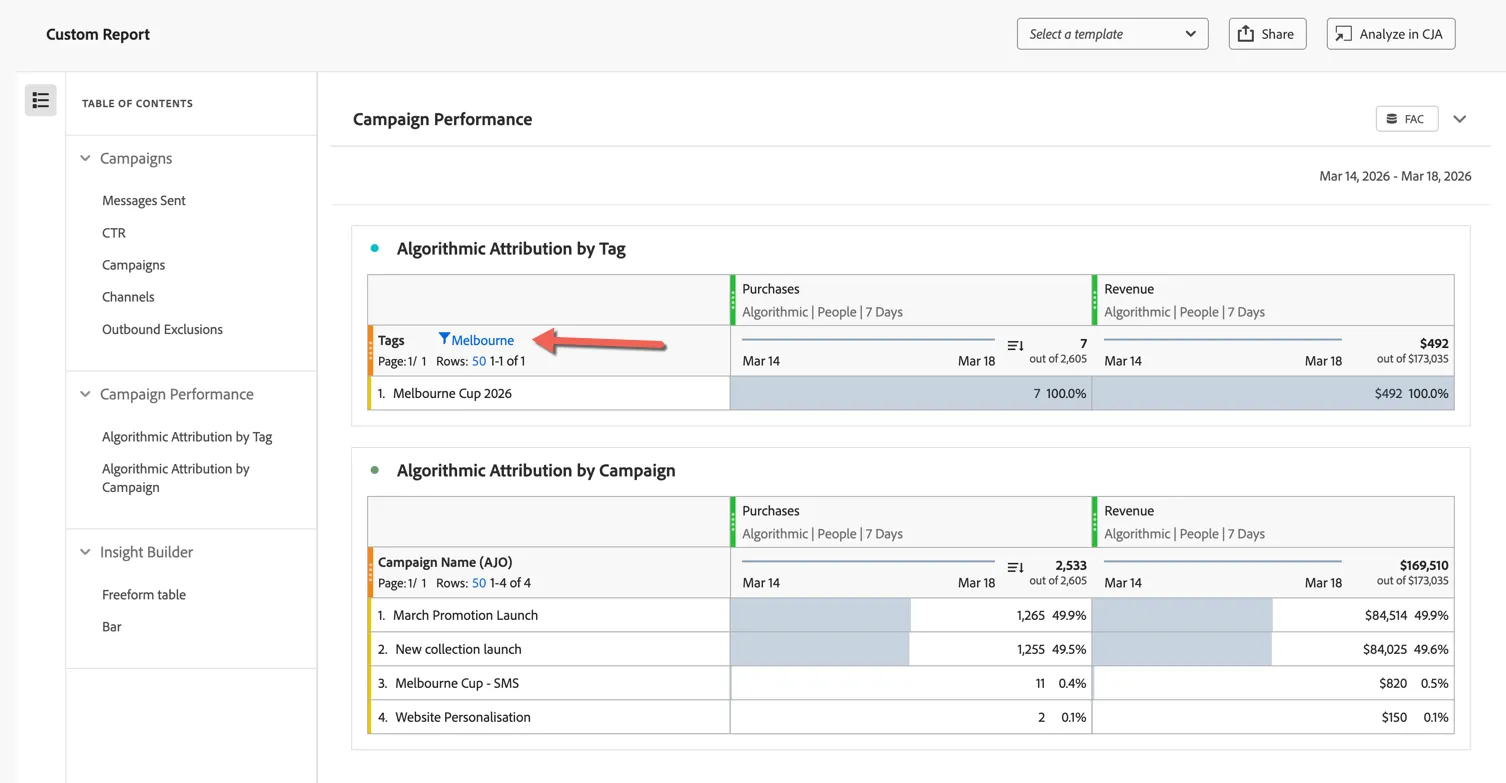Screen dimensions: 1506x783
Task: Click sort icon in Campaign Purchases column
Action: (1015, 567)
